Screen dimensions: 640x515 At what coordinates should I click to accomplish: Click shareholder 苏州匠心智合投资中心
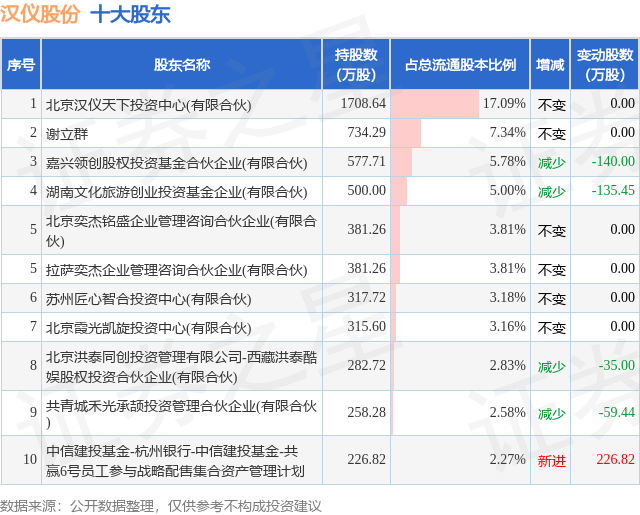(149, 299)
